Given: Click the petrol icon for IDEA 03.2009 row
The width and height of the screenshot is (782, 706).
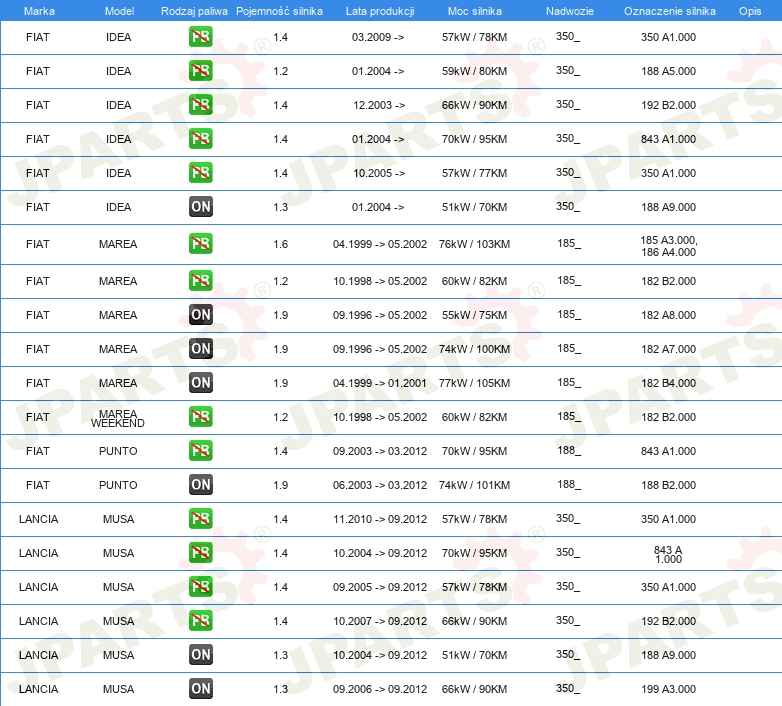Looking at the screenshot, I should (200, 36).
